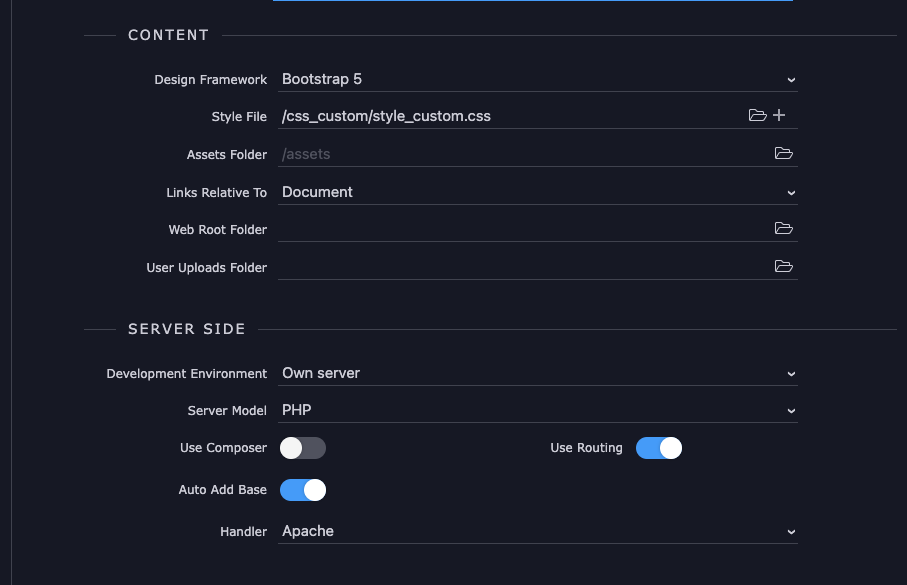Open Server Model dropdown showing PHP
The width and height of the screenshot is (907, 585).
[x=537, y=410]
